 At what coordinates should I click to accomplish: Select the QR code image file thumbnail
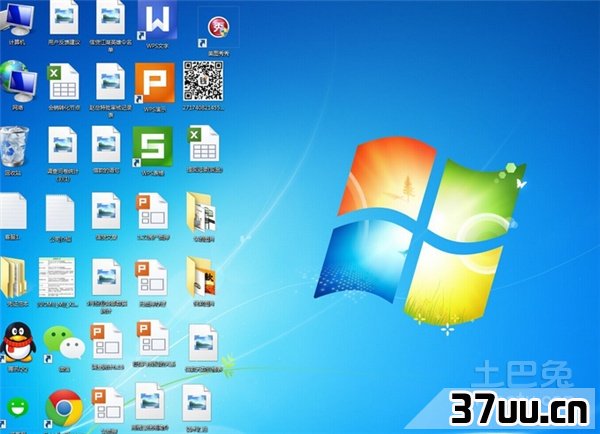(x=203, y=81)
